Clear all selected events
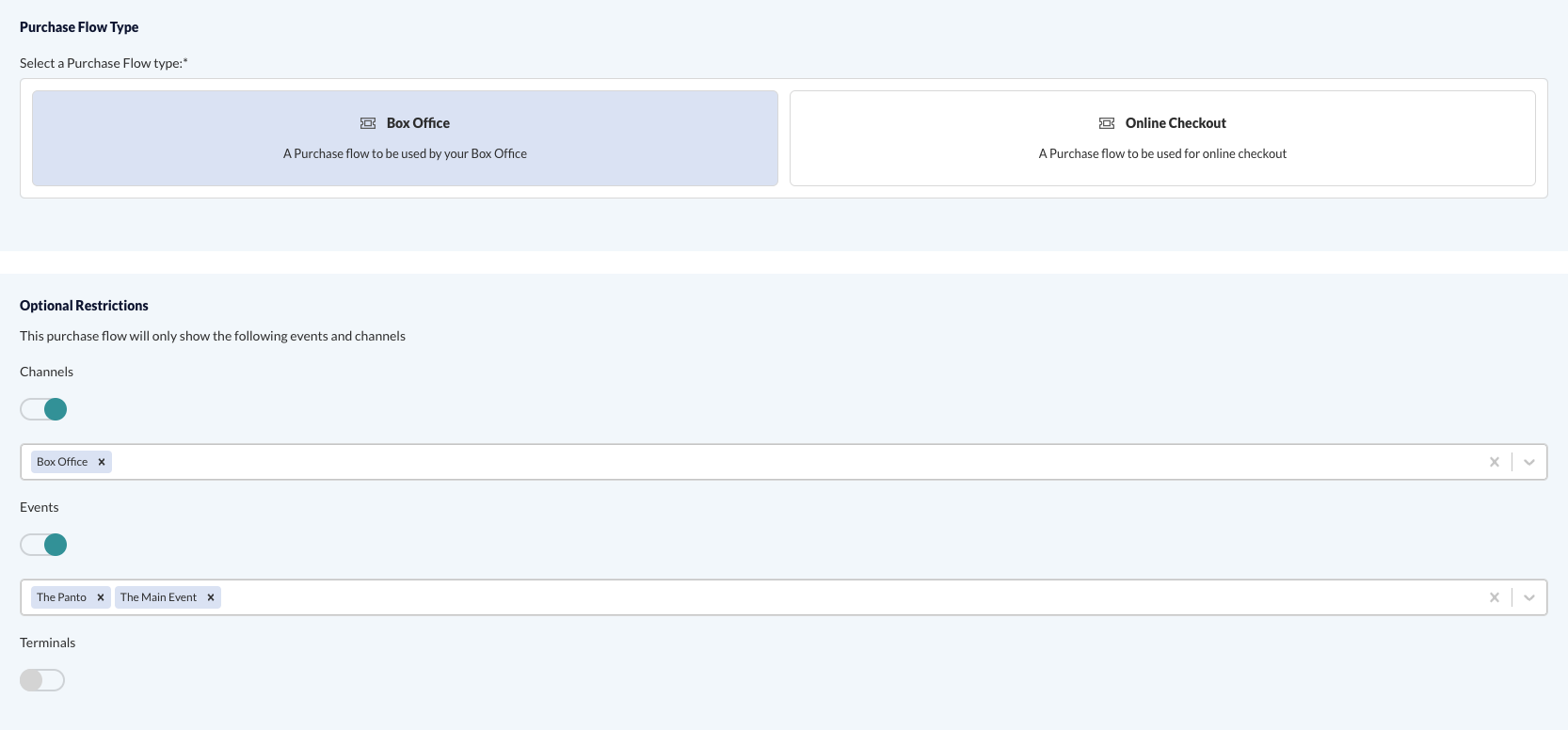Image resolution: width=1568 pixels, height=730 pixels. (1494, 597)
